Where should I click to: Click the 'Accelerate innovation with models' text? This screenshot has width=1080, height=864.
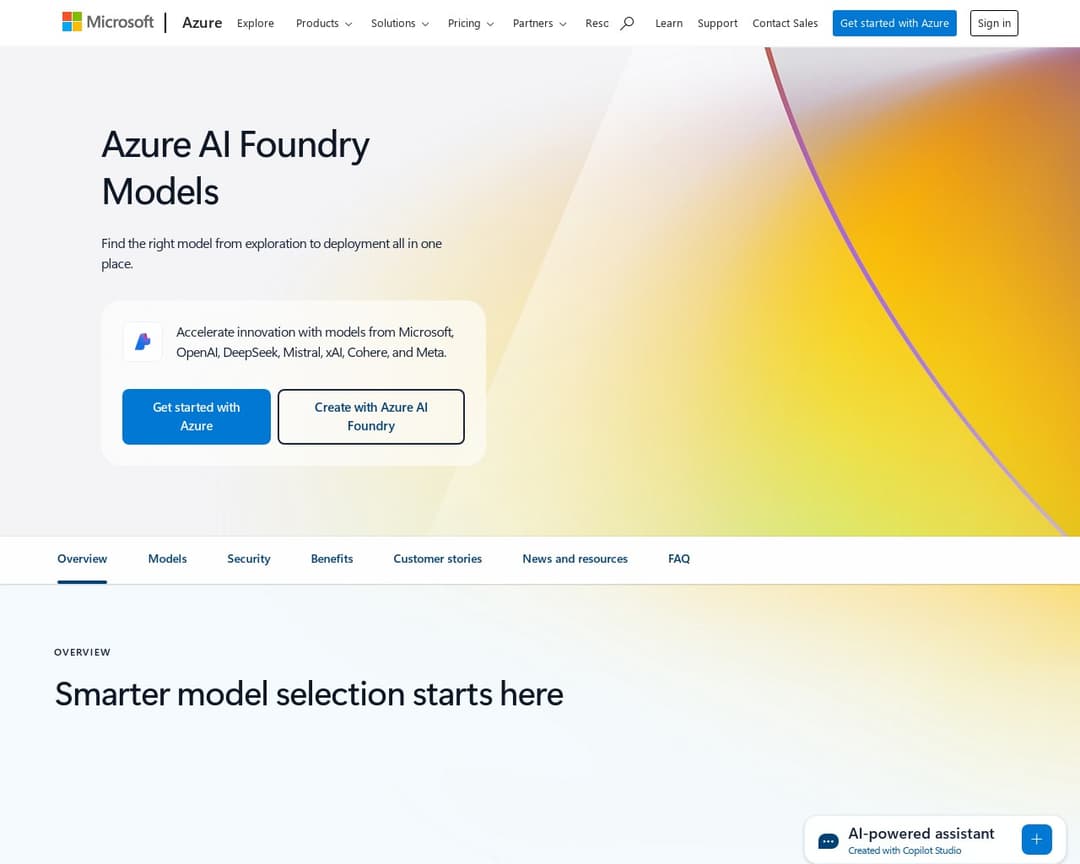(315, 342)
